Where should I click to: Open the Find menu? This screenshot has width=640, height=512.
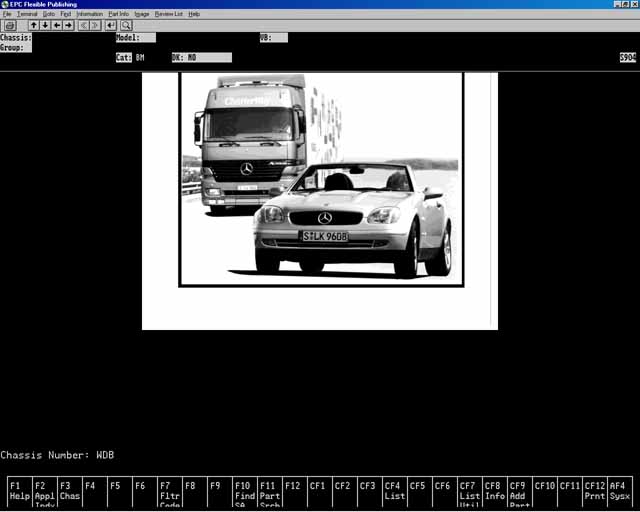coord(65,14)
